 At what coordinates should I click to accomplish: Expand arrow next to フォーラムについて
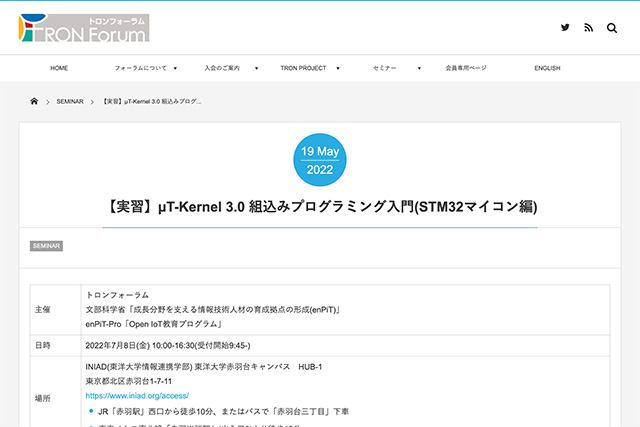point(175,68)
